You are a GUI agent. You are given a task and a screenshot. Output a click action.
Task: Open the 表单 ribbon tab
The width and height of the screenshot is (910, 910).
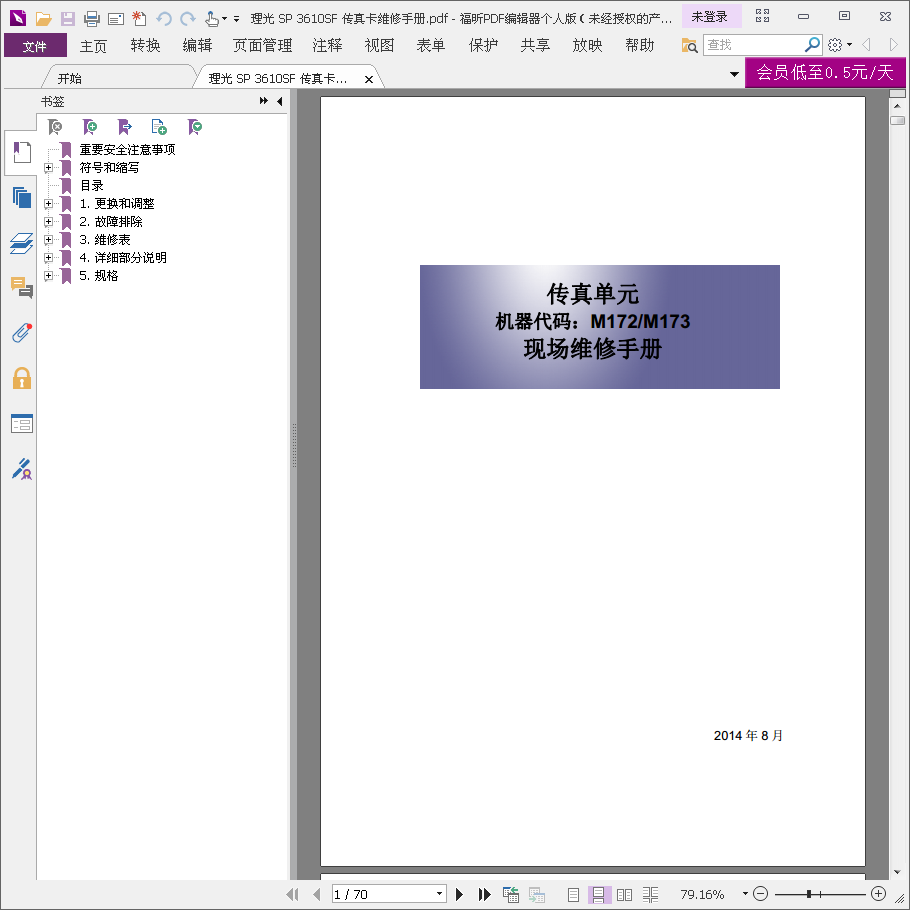pyautogui.click(x=431, y=45)
